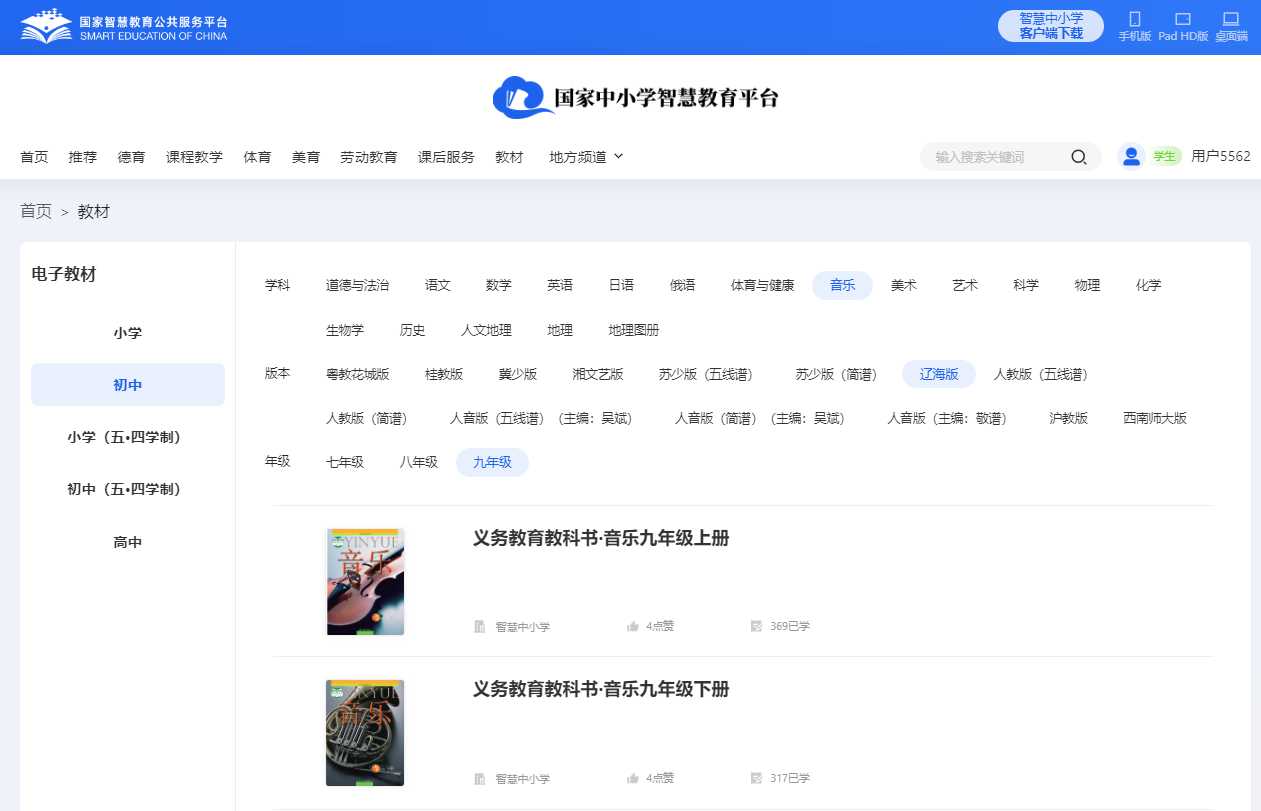Select 人音版（主编：敬谱） edition
This screenshot has height=811, width=1261.
coord(947,418)
